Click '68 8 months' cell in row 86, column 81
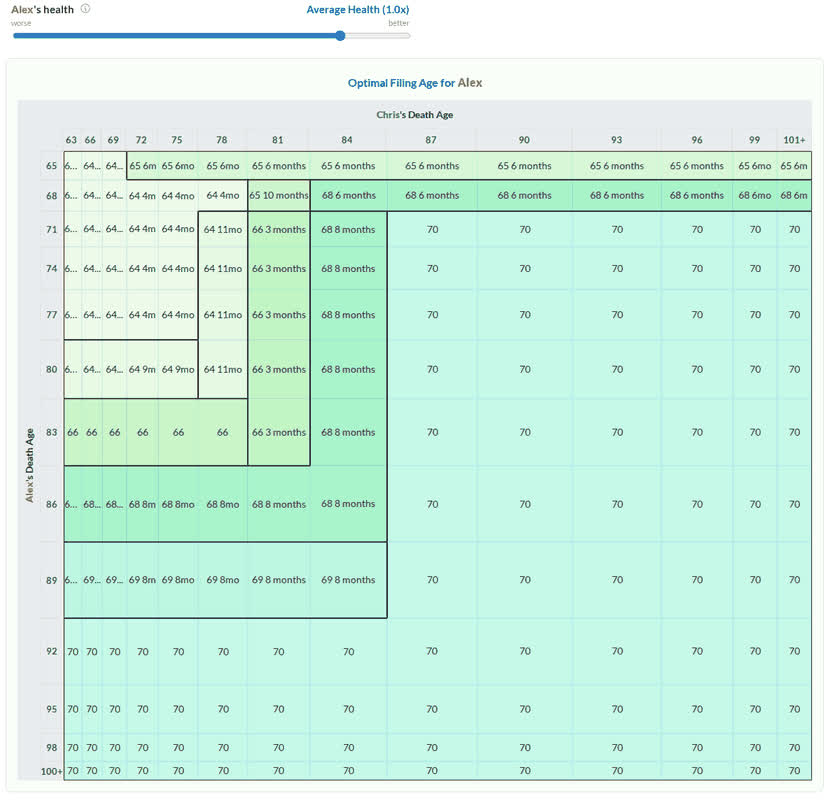This screenshot has width=840, height=800. pyautogui.click(x=279, y=504)
